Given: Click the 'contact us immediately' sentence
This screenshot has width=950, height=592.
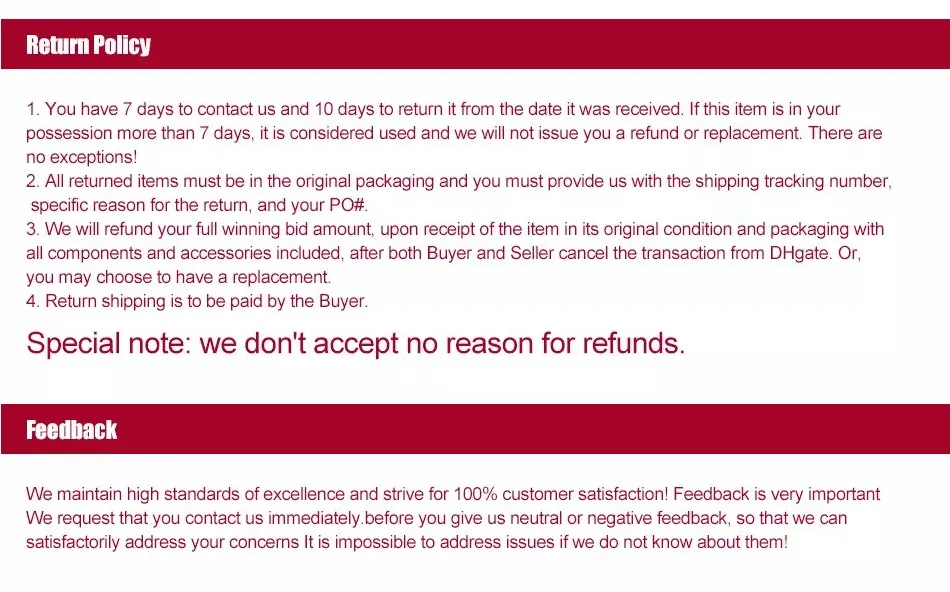Looking at the screenshot, I should (x=436, y=518).
